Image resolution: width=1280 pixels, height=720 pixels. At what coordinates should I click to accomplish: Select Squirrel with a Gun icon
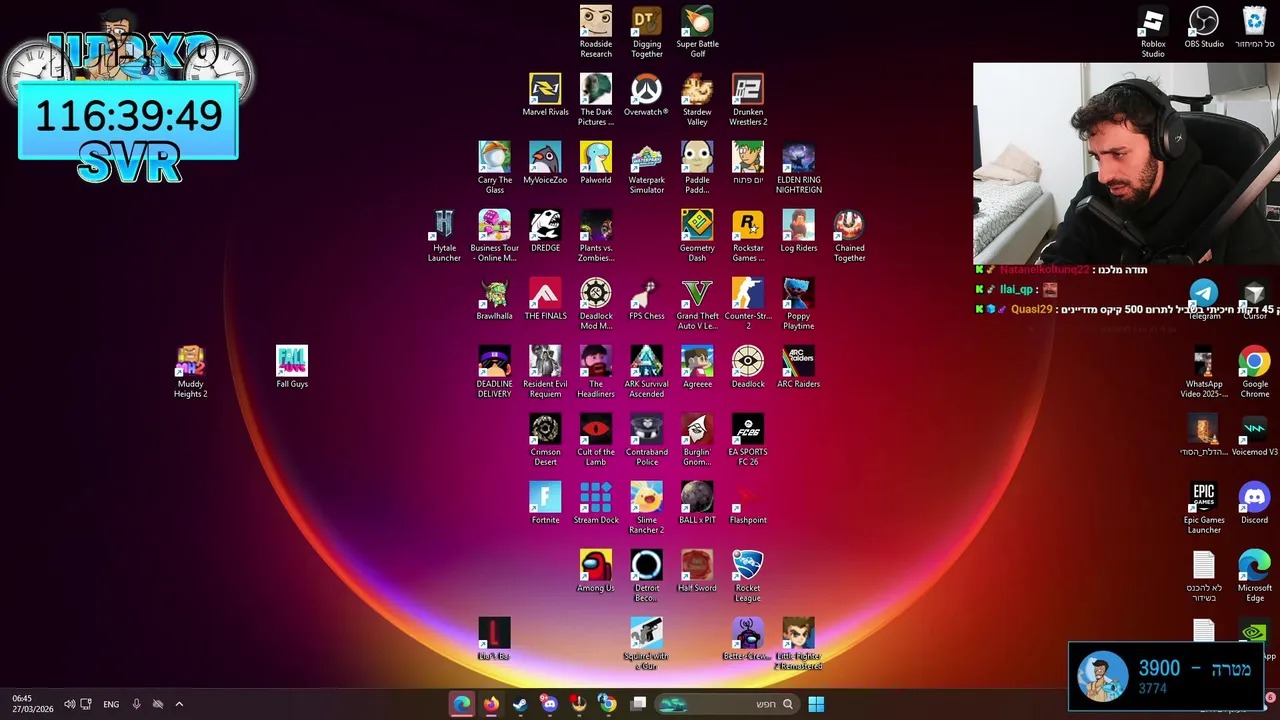[647, 644]
